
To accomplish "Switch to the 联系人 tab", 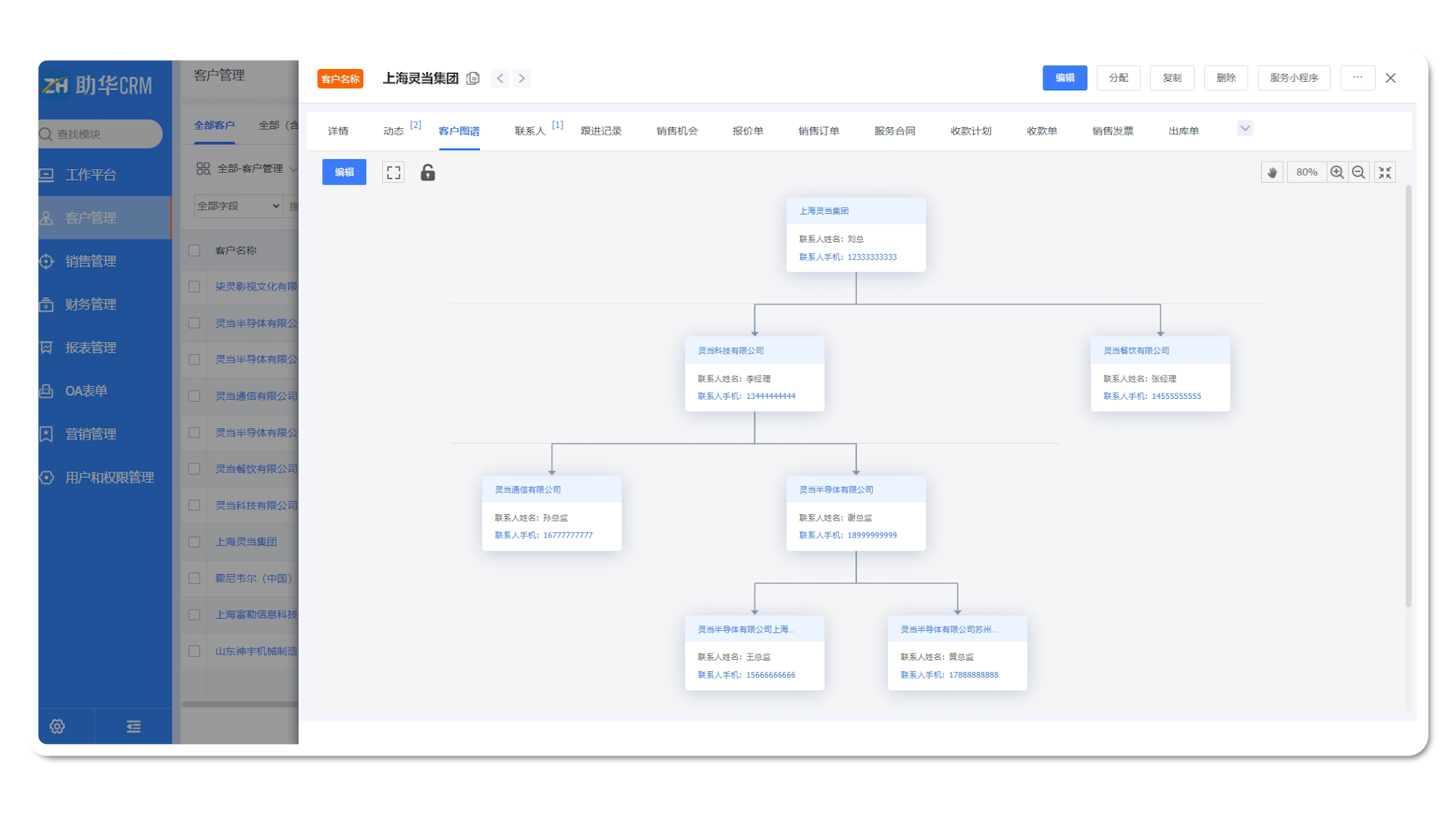I will click(530, 131).
